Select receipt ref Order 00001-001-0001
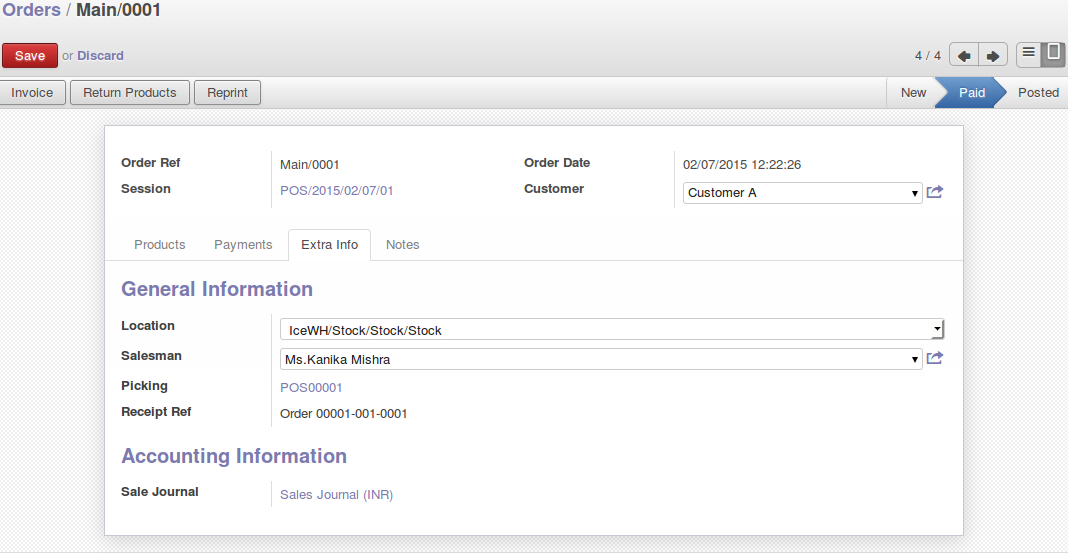The height and width of the screenshot is (554, 1068). [x=344, y=414]
